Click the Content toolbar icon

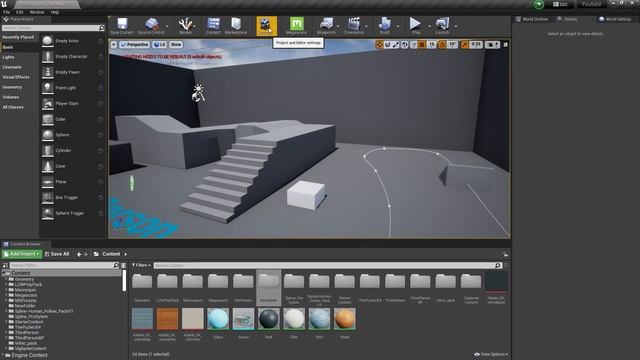(213, 26)
